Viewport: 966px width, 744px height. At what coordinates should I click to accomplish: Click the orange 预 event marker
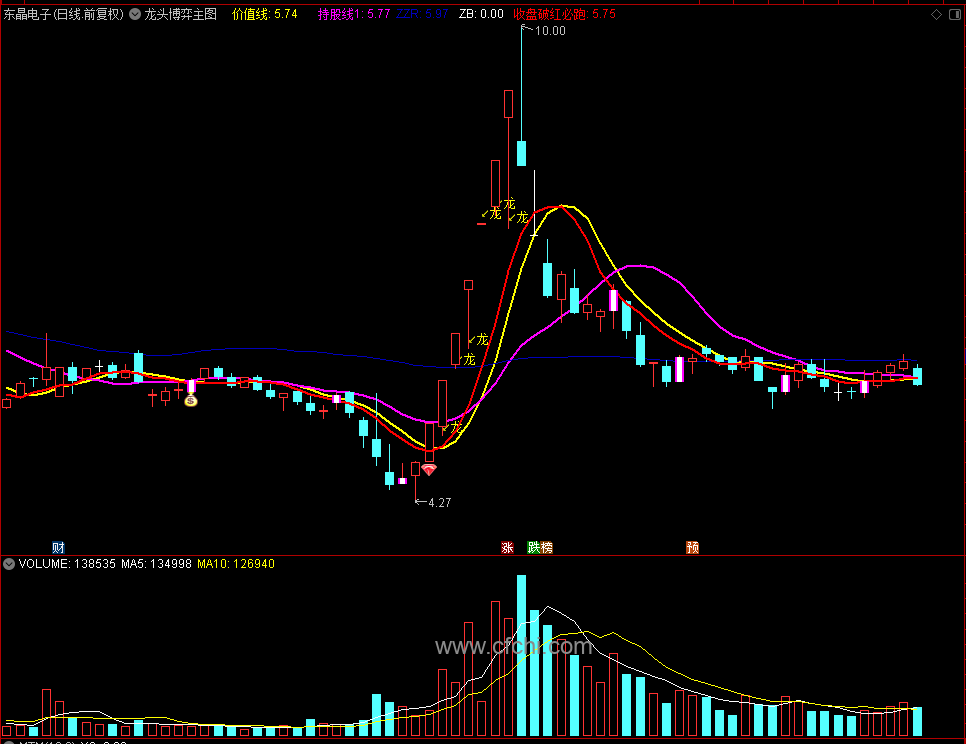(692, 548)
